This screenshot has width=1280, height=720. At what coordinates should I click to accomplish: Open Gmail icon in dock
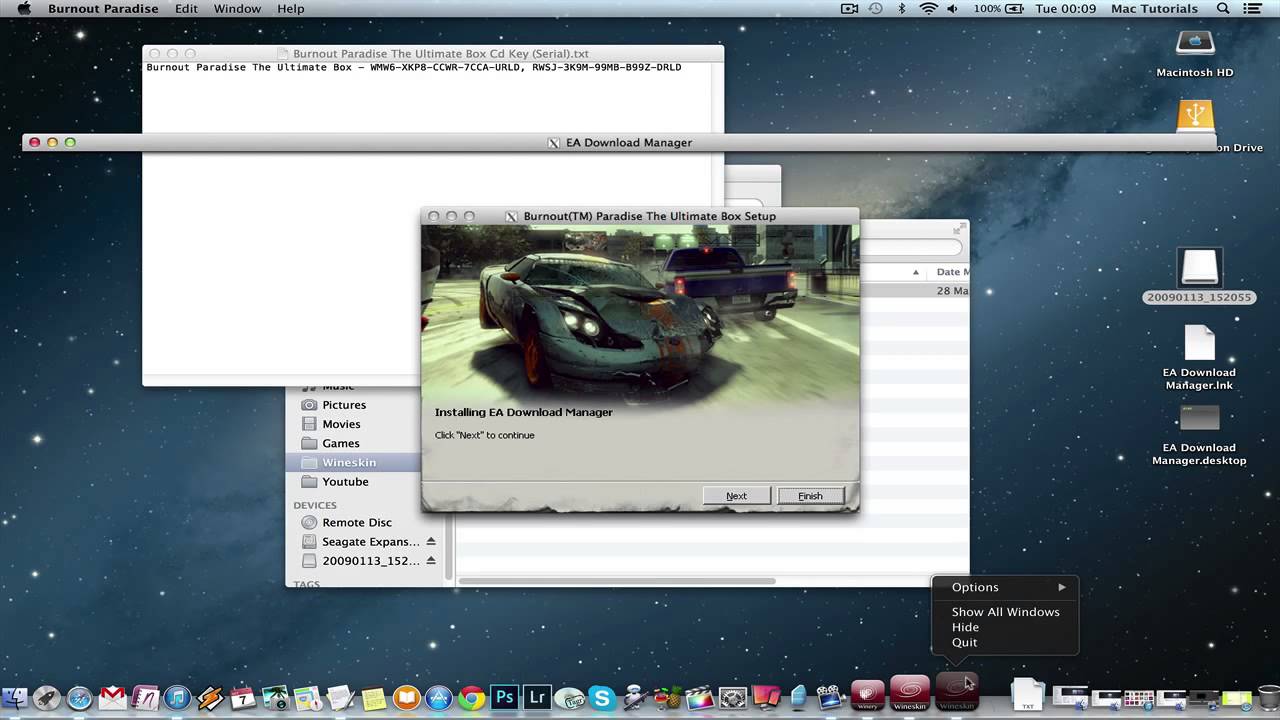[112, 697]
